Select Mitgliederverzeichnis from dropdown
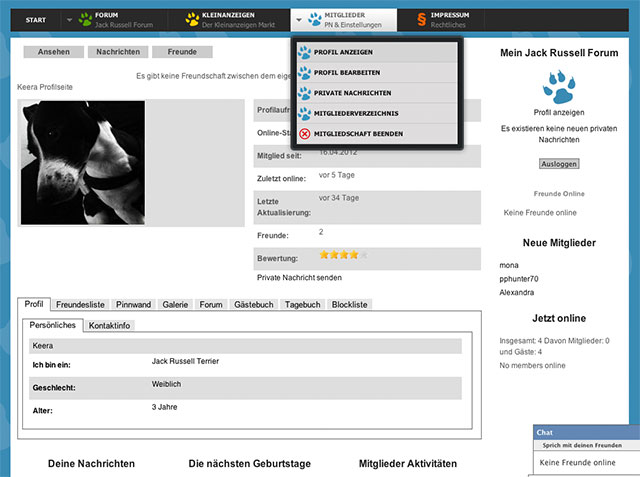 (x=377, y=113)
